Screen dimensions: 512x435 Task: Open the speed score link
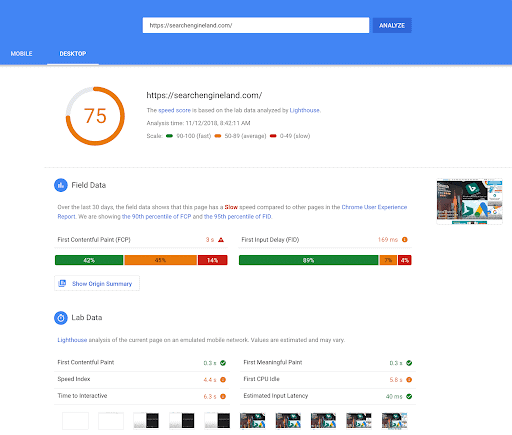point(174,110)
